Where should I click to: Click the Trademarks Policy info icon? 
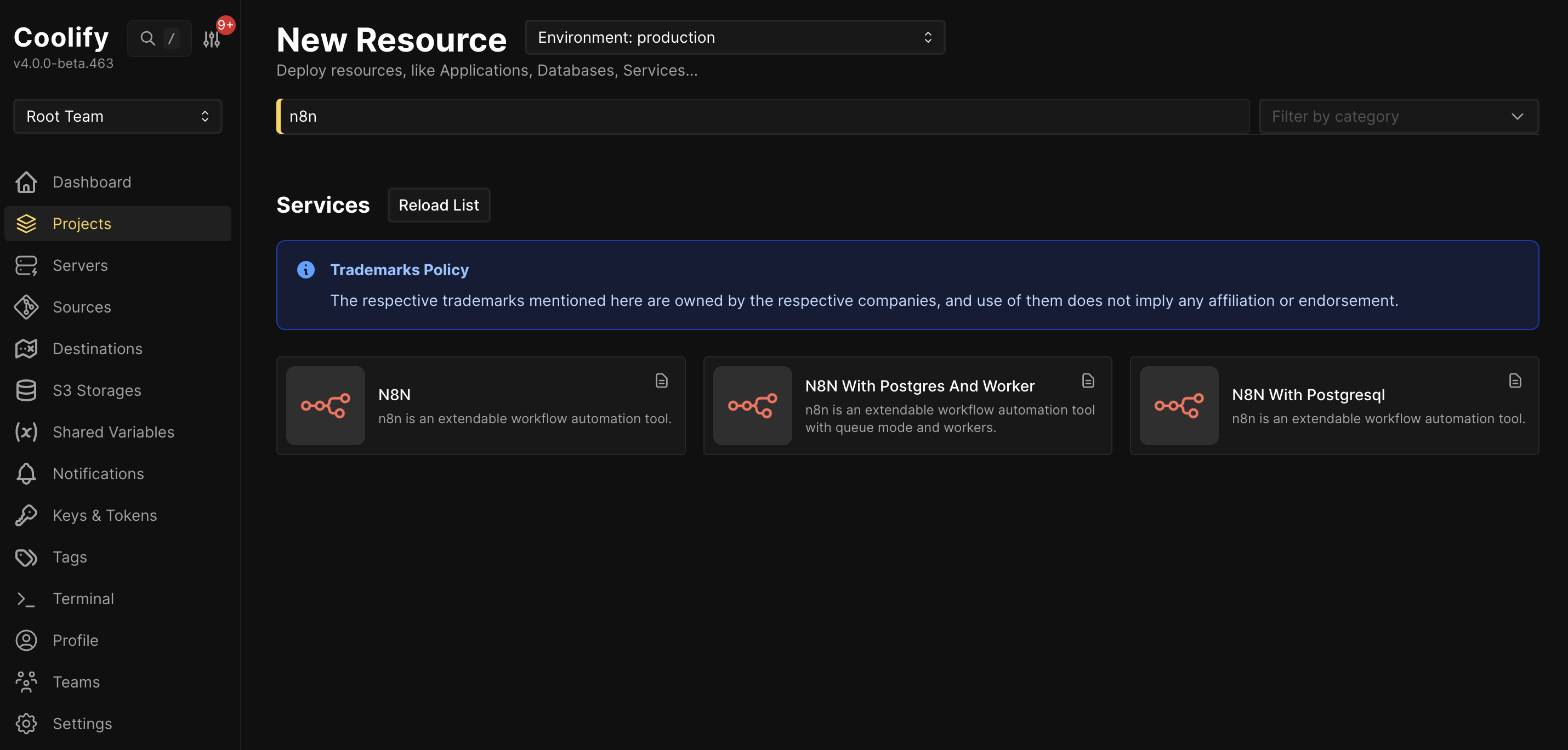[x=305, y=270]
